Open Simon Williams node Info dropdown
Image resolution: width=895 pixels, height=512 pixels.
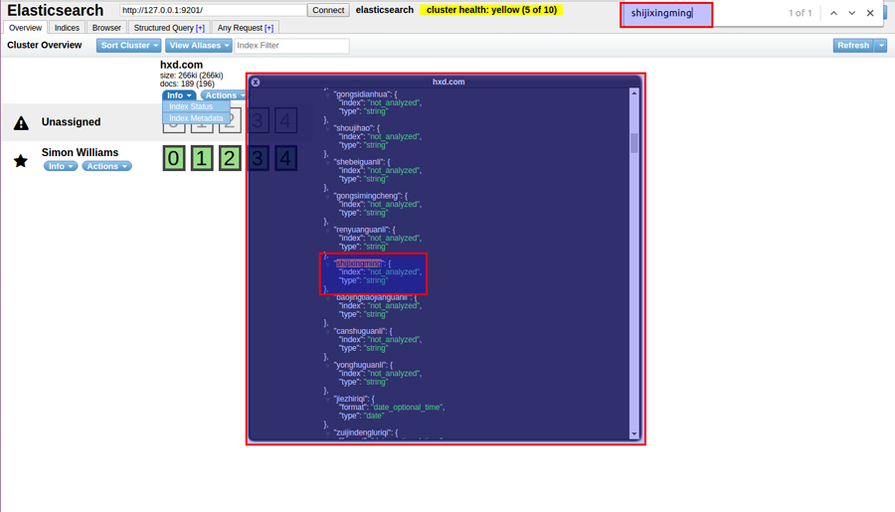tap(61, 166)
